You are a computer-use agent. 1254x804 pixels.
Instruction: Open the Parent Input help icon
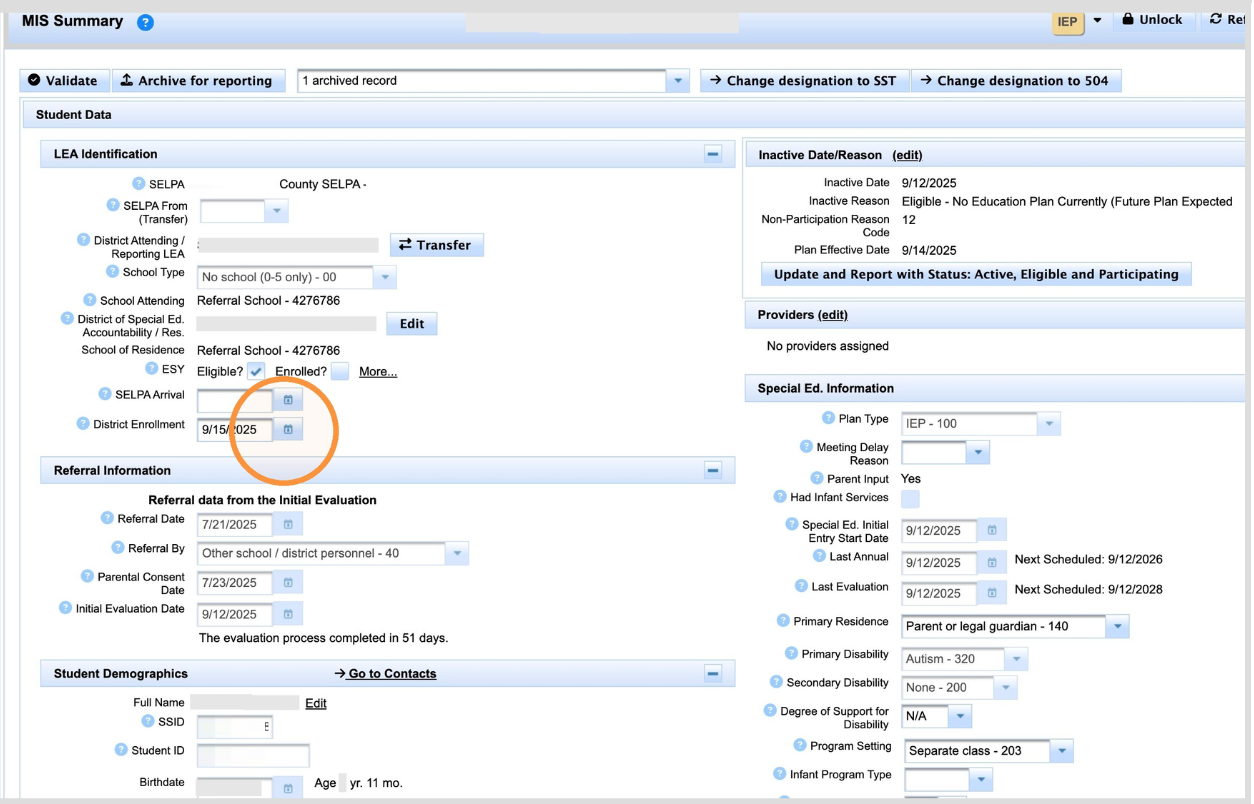[x=817, y=478]
